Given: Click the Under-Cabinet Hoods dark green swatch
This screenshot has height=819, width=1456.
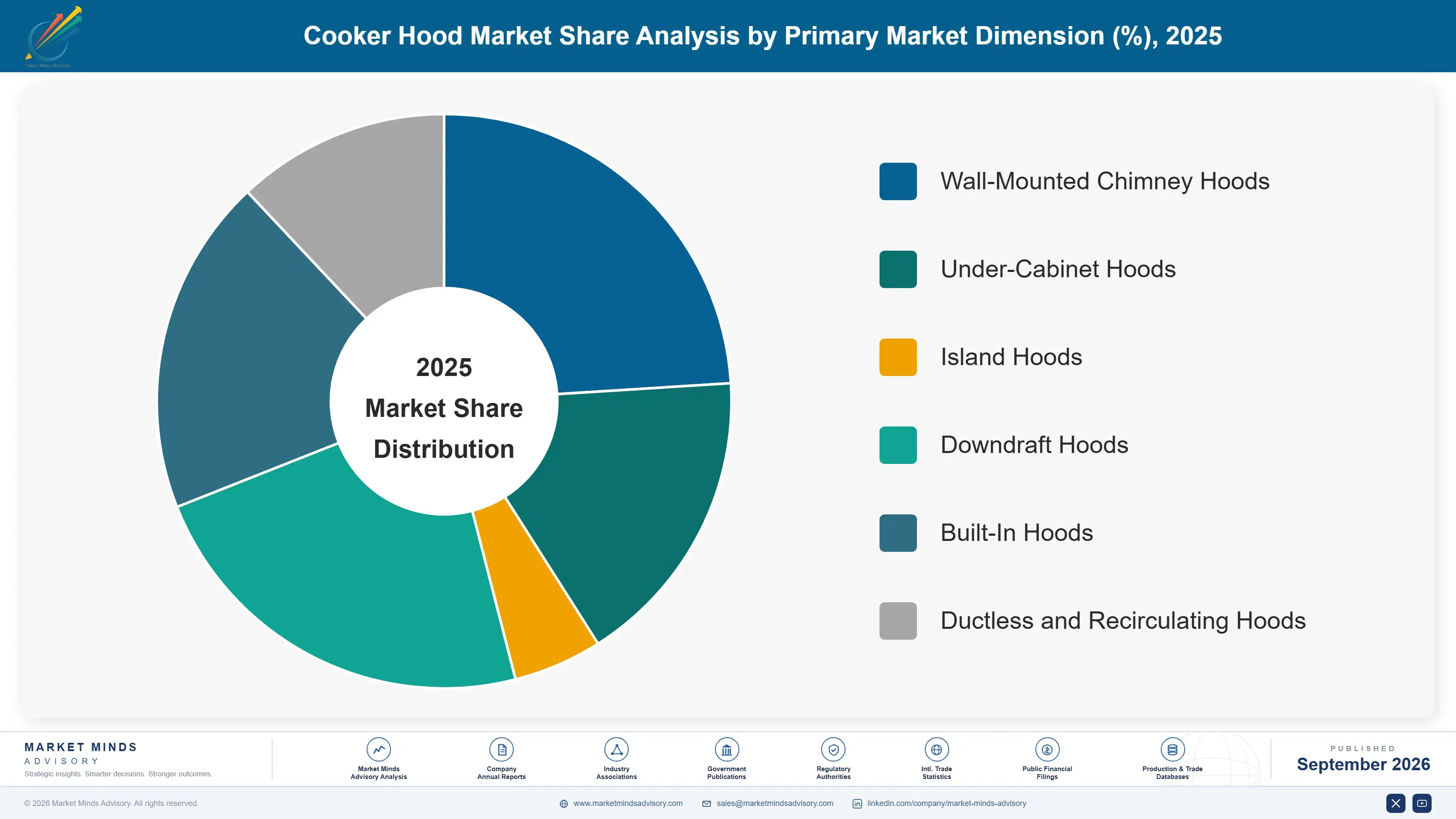Looking at the screenshot, I should 897,269.
